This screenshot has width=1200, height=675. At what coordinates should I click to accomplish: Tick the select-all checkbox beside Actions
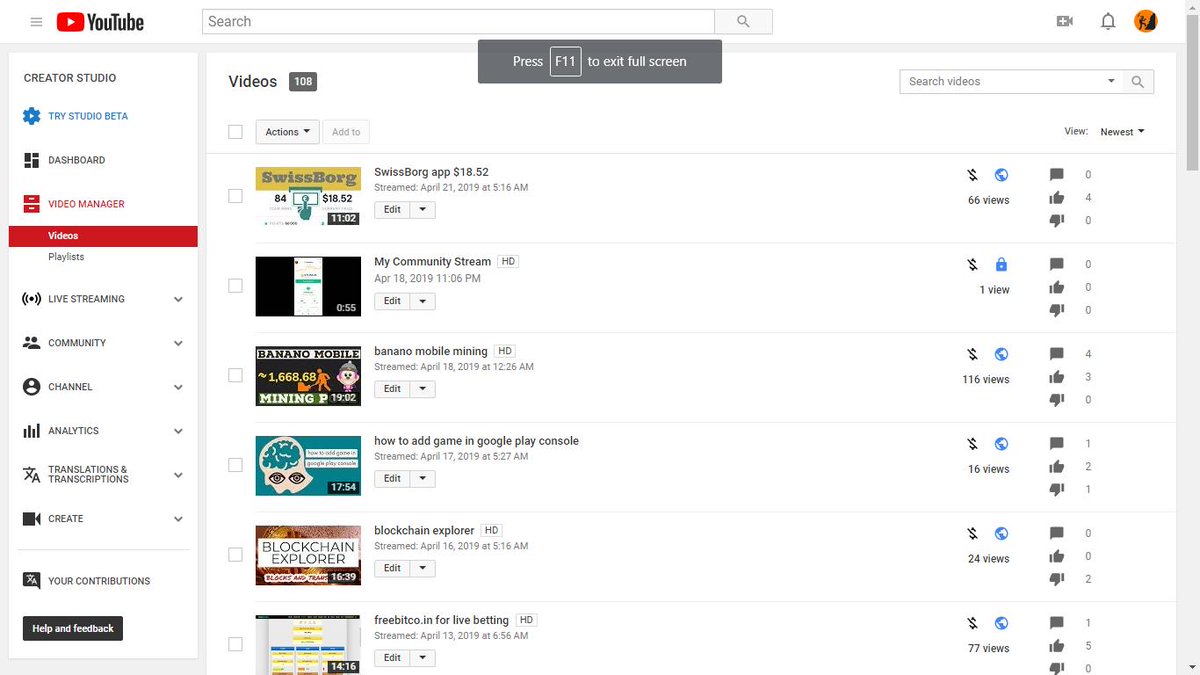tap(235, 132)
